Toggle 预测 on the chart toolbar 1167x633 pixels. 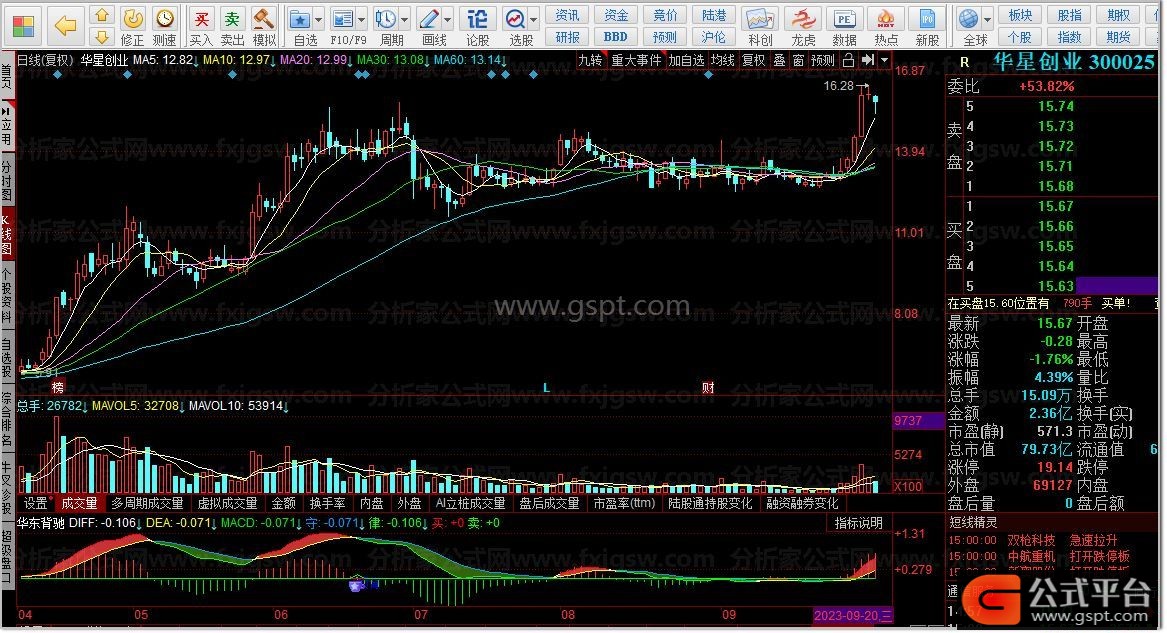pyautogui.click(x=823, y=60)
